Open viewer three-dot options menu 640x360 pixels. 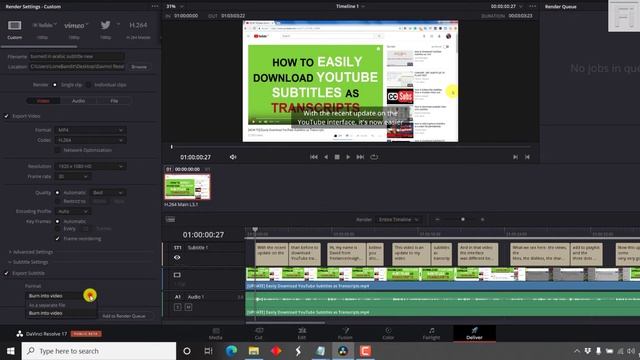(532, 6)
